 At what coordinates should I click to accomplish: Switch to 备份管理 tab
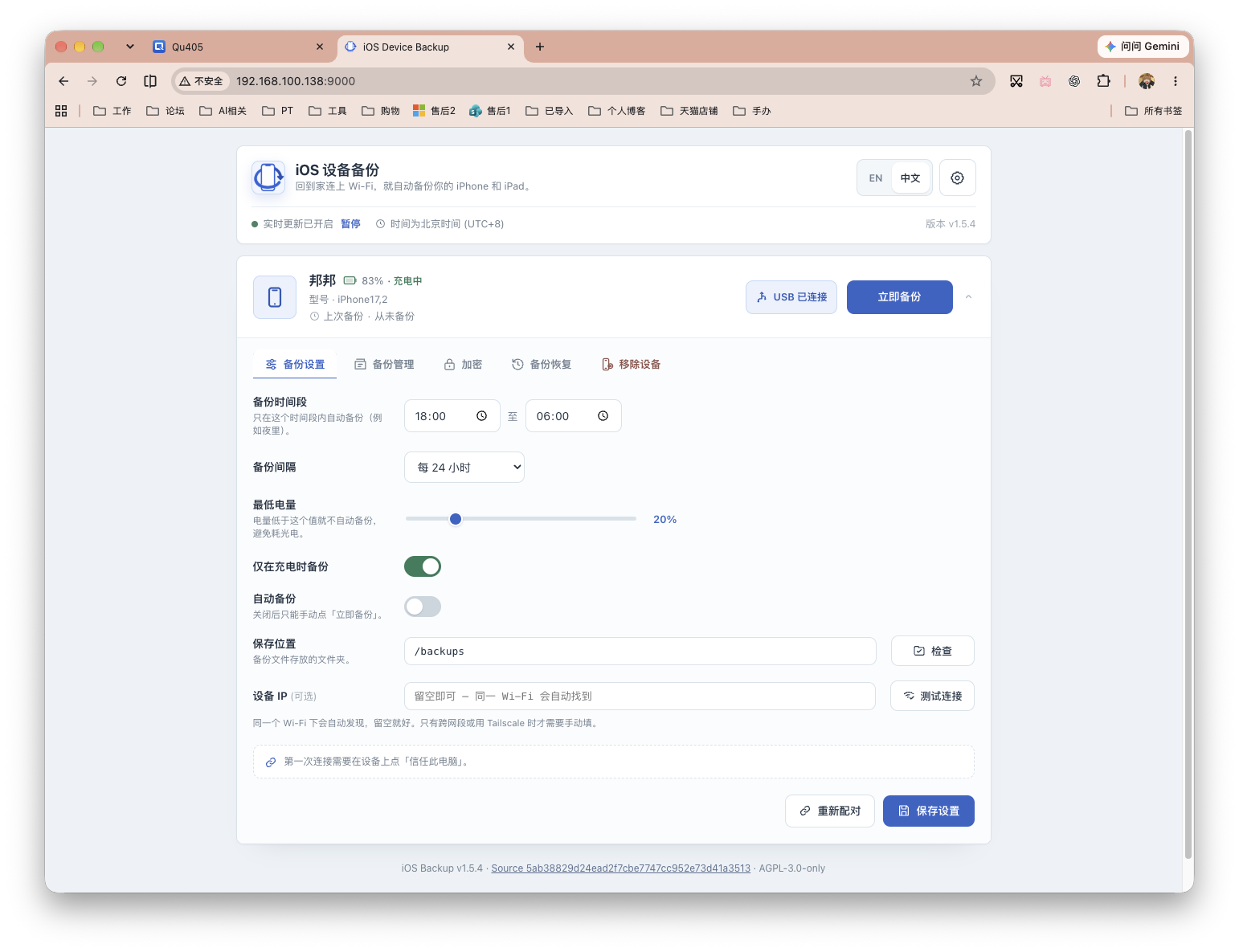pyautogui.click(x=384, y=365)
